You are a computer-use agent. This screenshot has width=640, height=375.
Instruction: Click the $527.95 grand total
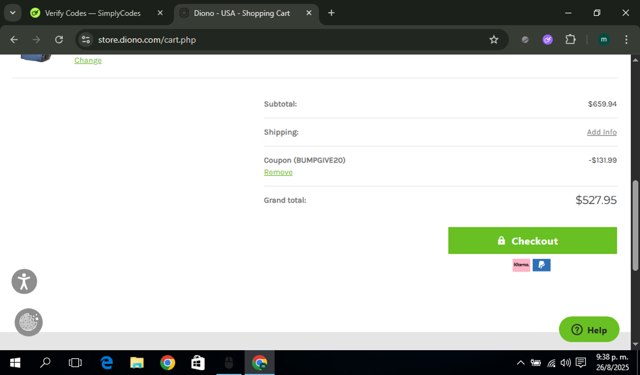click(x=596, y=200)
